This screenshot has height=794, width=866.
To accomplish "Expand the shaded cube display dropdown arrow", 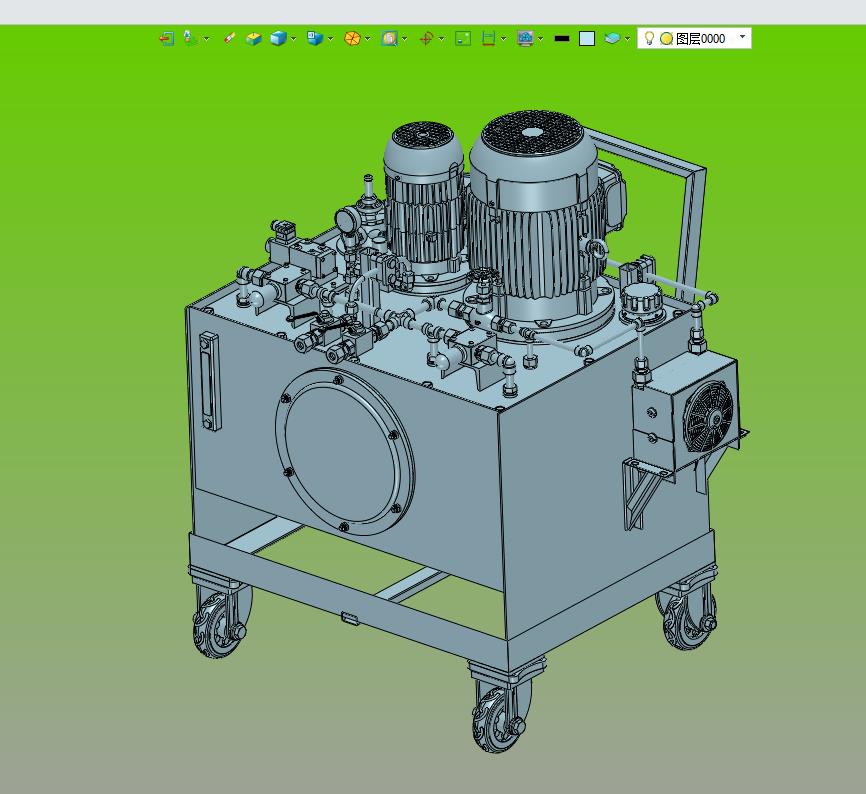I will (293, 39).
